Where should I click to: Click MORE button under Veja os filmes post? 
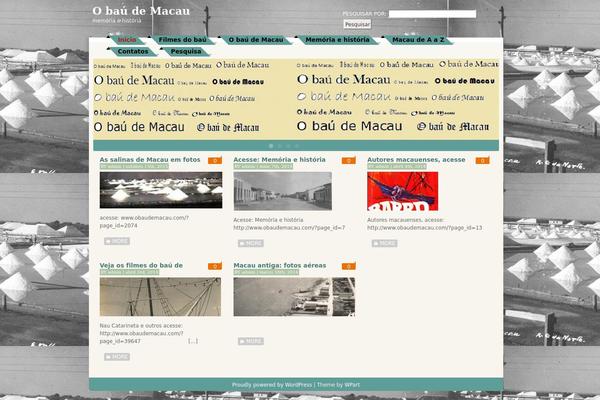click(117, 357)
